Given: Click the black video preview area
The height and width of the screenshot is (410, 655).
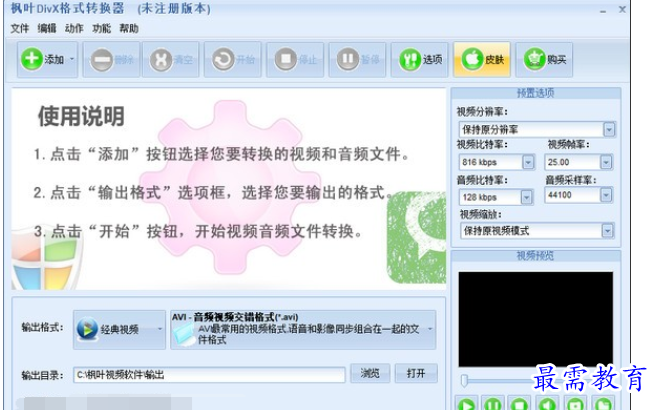Looking at the screenshot, I should pos(536,319).
